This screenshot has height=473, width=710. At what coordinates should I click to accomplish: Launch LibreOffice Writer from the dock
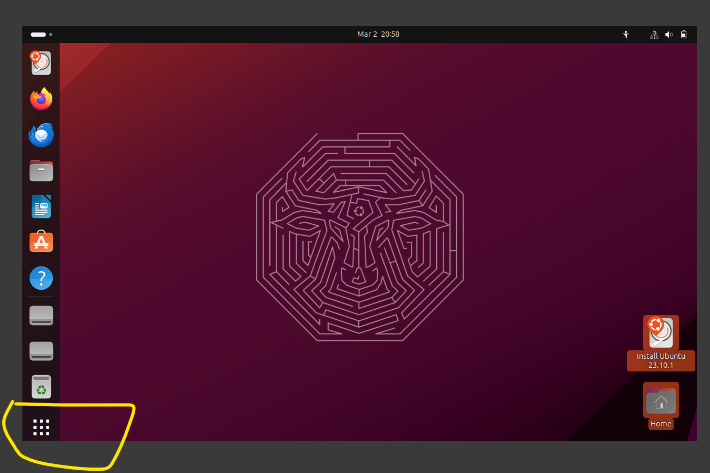(x=41, y=206)
